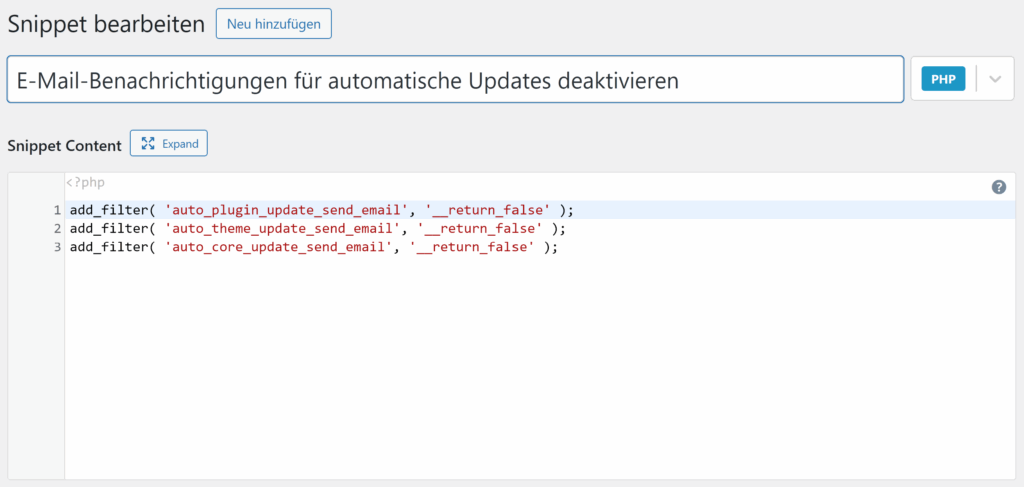Select line number 2 in the gutter
The height and width of the screenshot is (487, 1024).
pyautogui.click(x=58, y=229)
